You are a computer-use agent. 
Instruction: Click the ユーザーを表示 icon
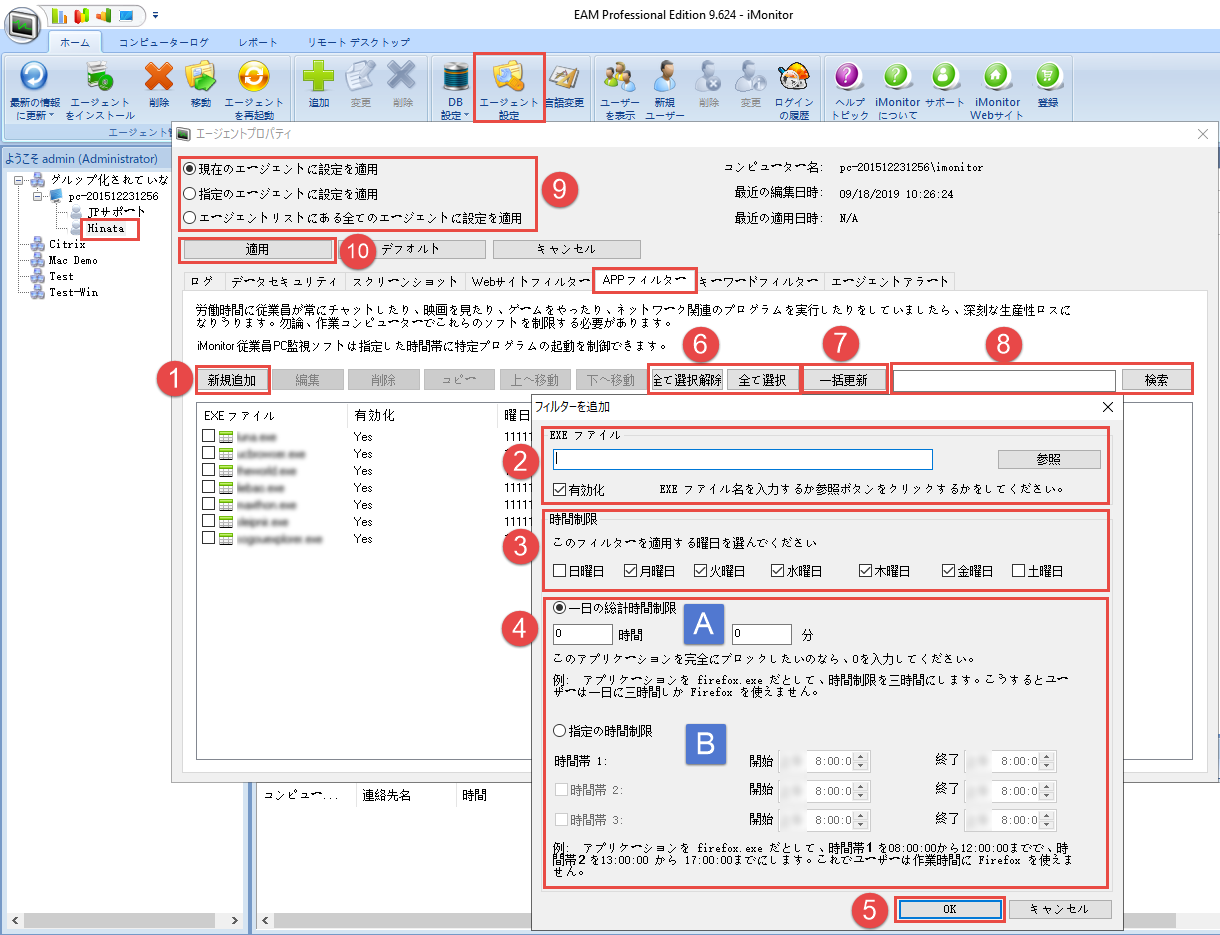(x=619, y=78)
